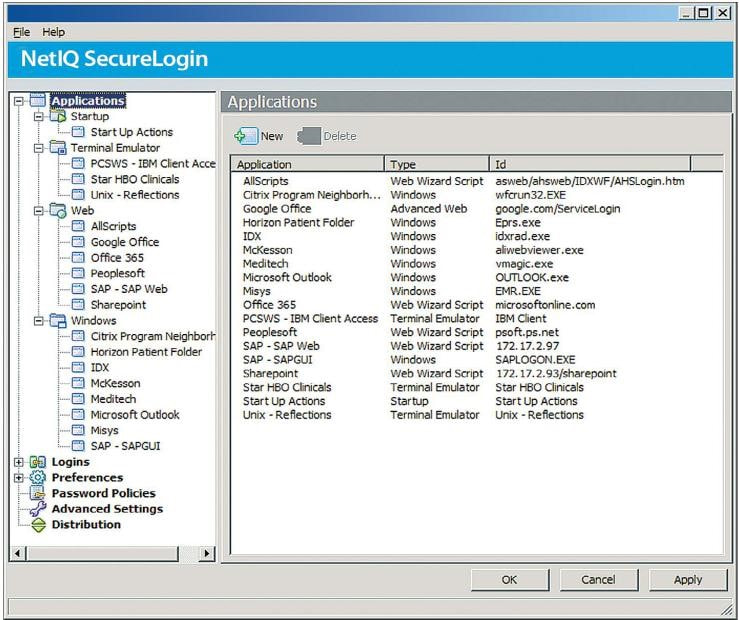This screenshot has width=739, height=620.
Task: Select the Google Office row in the list
Action: tap(476, 209)
